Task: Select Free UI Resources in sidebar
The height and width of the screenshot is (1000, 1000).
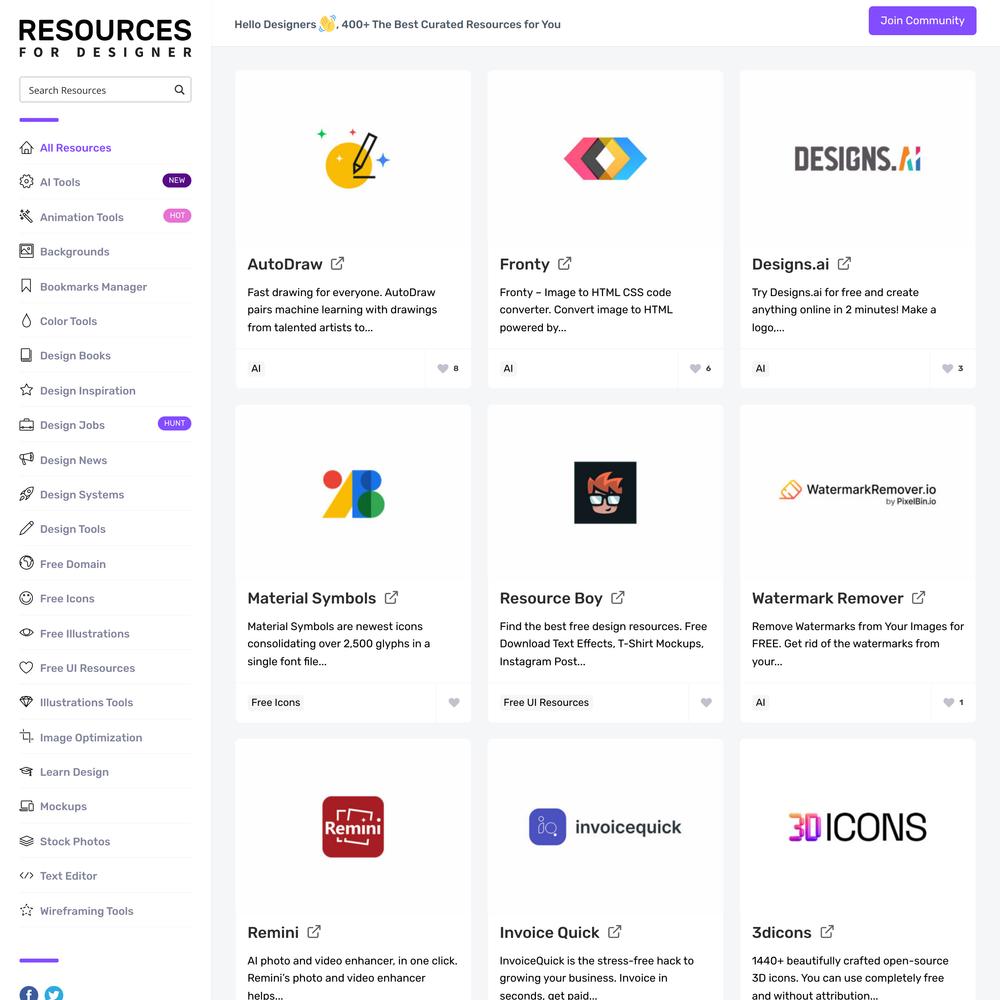Action: [x=87, y=668]
